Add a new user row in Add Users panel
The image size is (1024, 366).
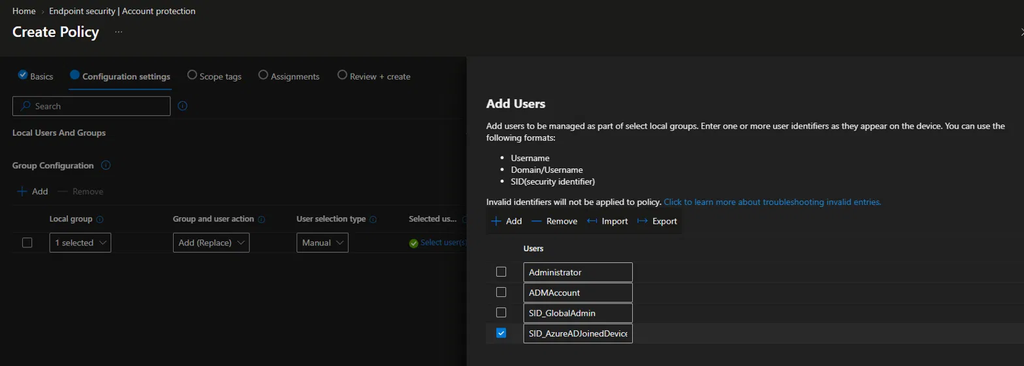pyautogui.click(x=506, y=222)
